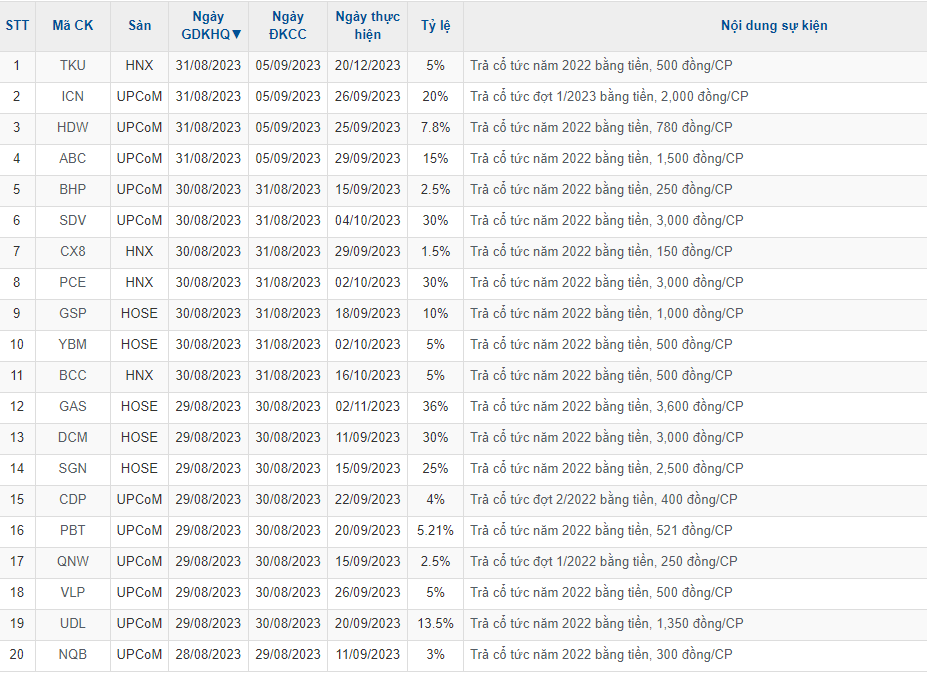Click the GSP dividend event description
The width and height of the screenshot is (927, 675).
pyautogui.click(x=601, y=313)
